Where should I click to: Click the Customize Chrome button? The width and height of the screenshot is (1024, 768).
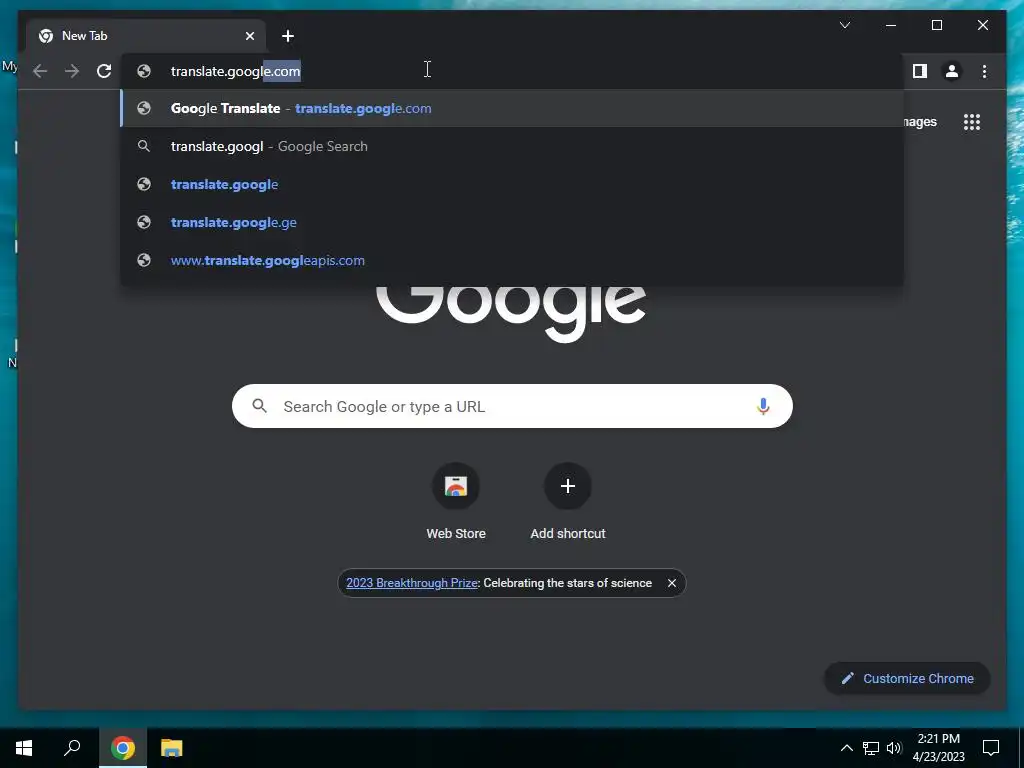click(907, 679)
